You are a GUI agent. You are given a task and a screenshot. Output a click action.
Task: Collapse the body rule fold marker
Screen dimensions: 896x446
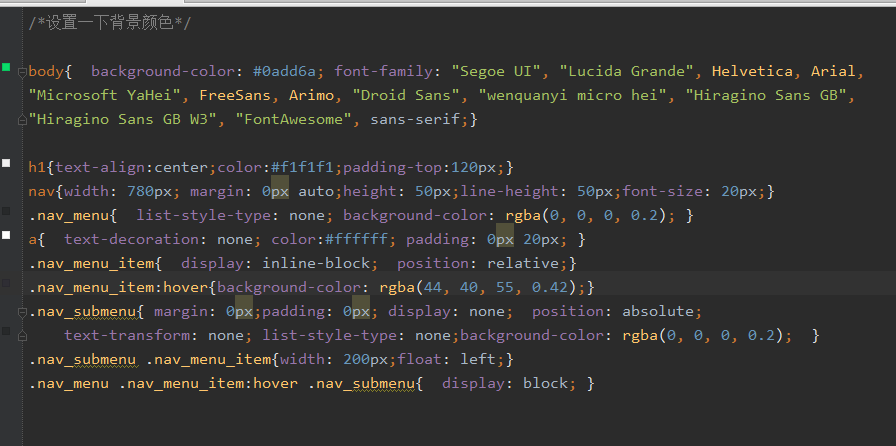tap(22, 72)
